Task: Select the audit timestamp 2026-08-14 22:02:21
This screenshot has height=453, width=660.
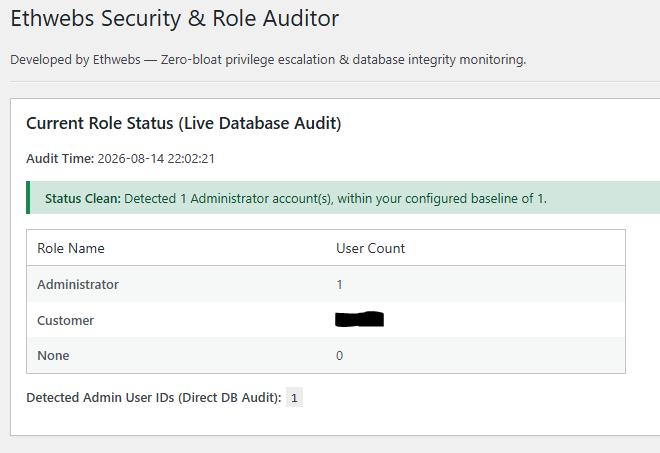Action: point(156,159)
